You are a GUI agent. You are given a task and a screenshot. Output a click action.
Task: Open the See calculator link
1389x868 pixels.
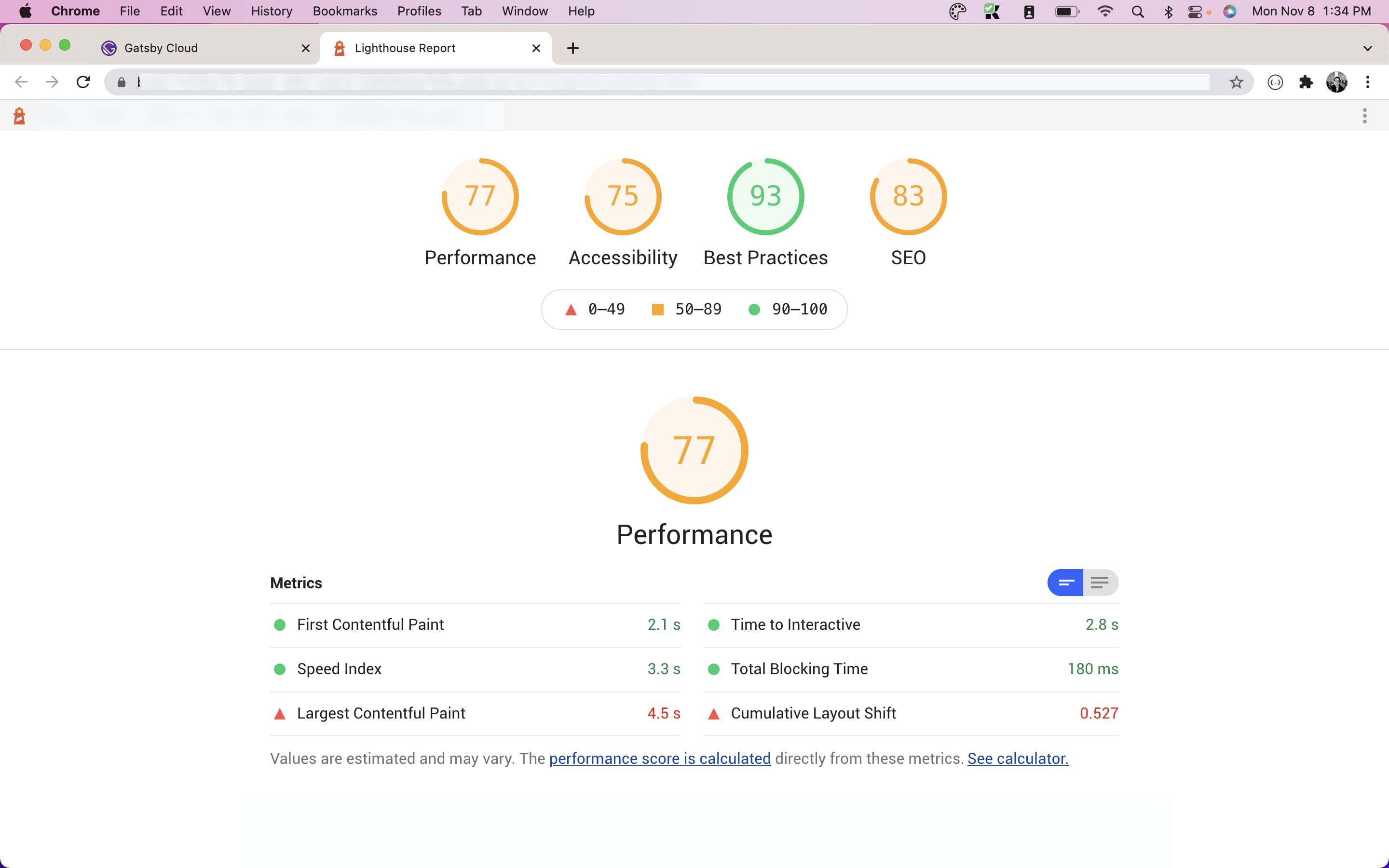pos(1017,759)
